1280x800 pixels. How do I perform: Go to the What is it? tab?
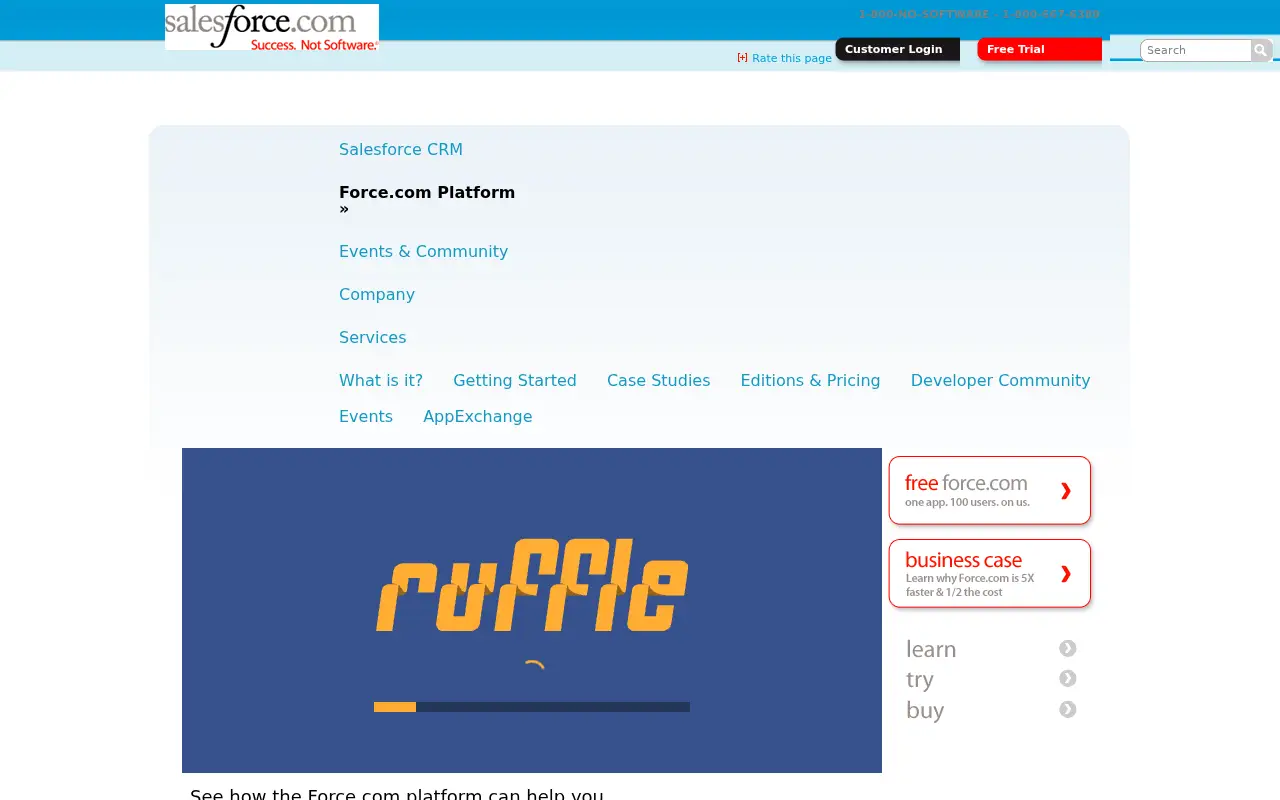[381, 380]
